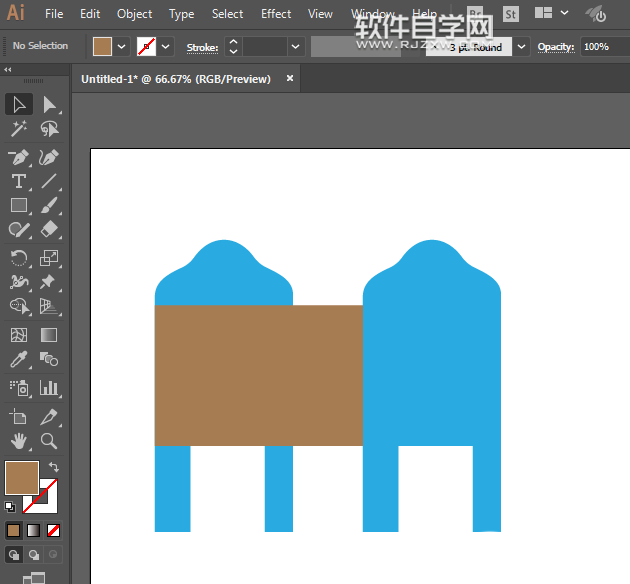The width and height of the screenshot is (630, 584).
Task: Choose the Type tool
Action: tap(19, 182)
